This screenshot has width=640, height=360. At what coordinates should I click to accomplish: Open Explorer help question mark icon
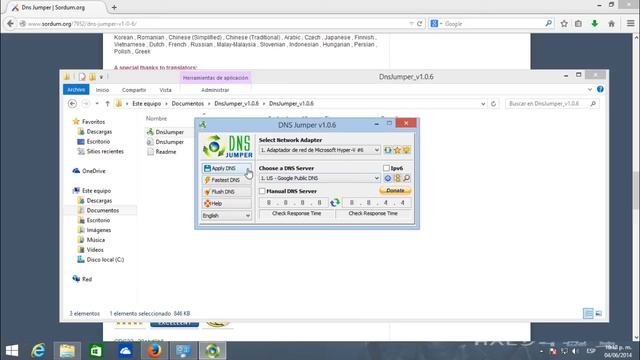pos(600,89)
